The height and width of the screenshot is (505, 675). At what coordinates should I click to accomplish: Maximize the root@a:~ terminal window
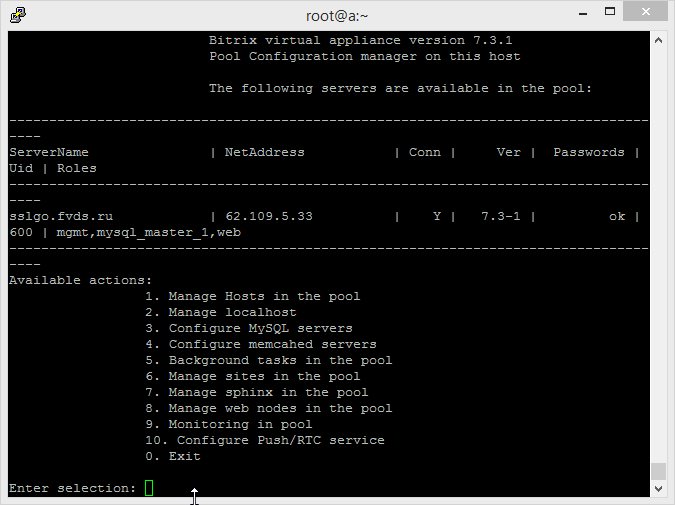610,12
